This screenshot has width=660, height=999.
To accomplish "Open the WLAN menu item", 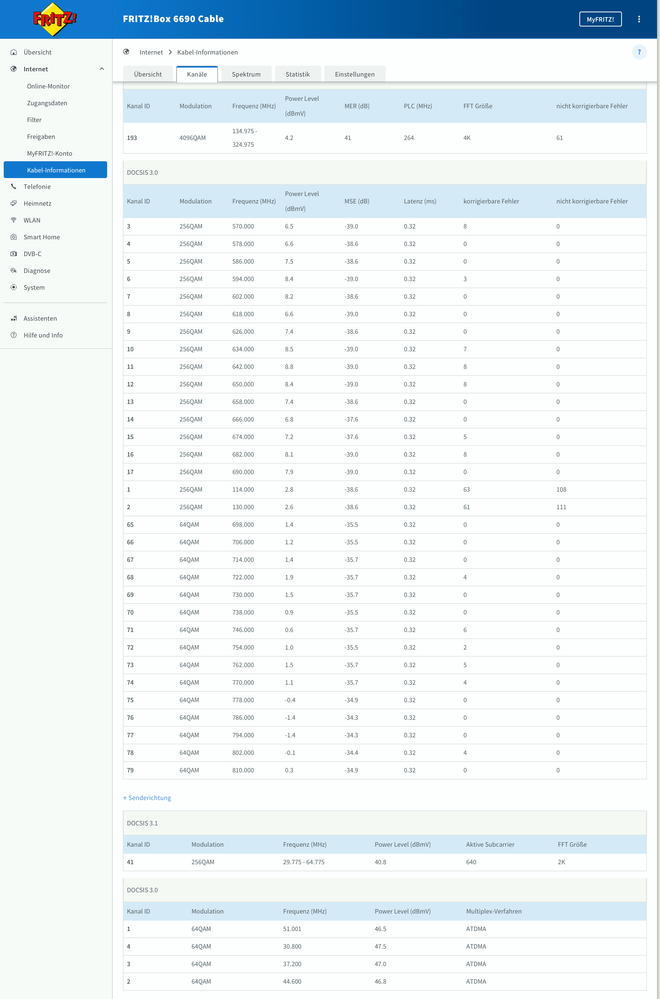I will 32,220.
